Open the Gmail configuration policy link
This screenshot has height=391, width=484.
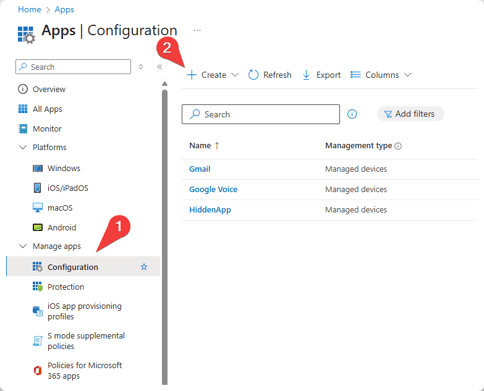(200, 169)
